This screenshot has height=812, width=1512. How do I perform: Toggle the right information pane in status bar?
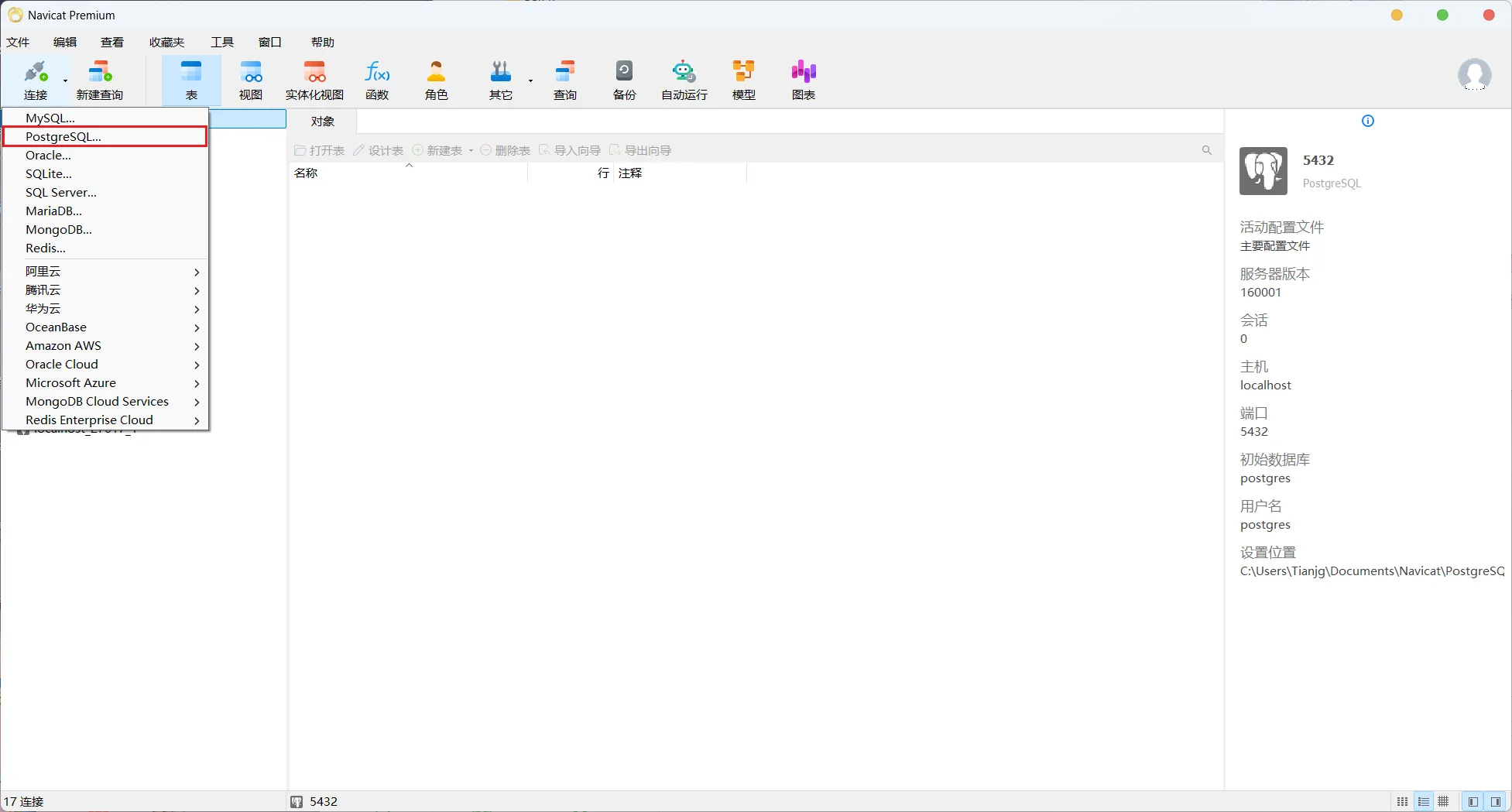pos(1496,802)
